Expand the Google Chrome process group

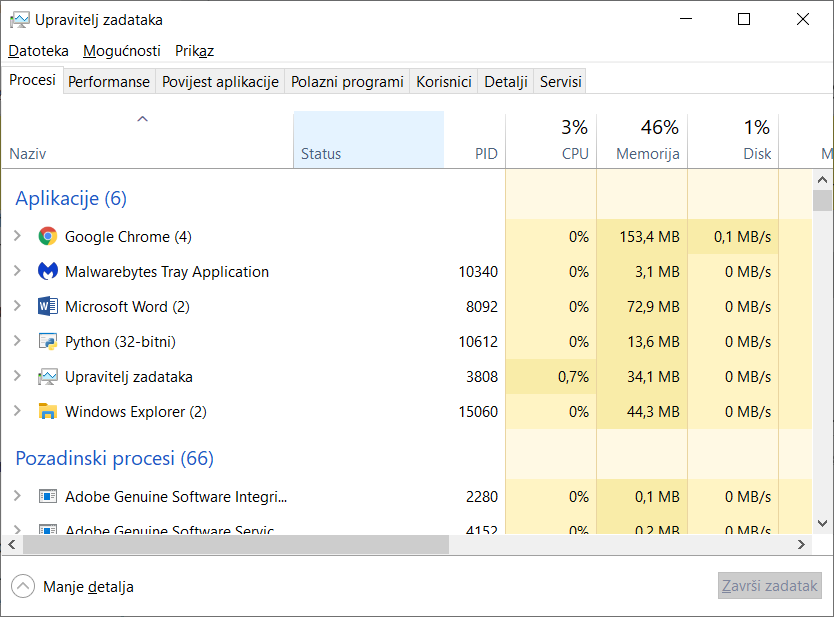(x=17, y=237)
